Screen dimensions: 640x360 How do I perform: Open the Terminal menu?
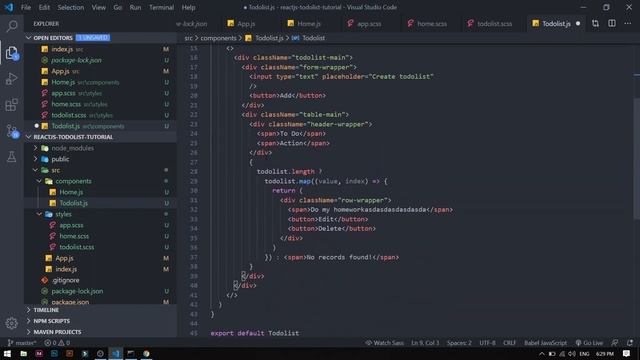click(161, 7)
